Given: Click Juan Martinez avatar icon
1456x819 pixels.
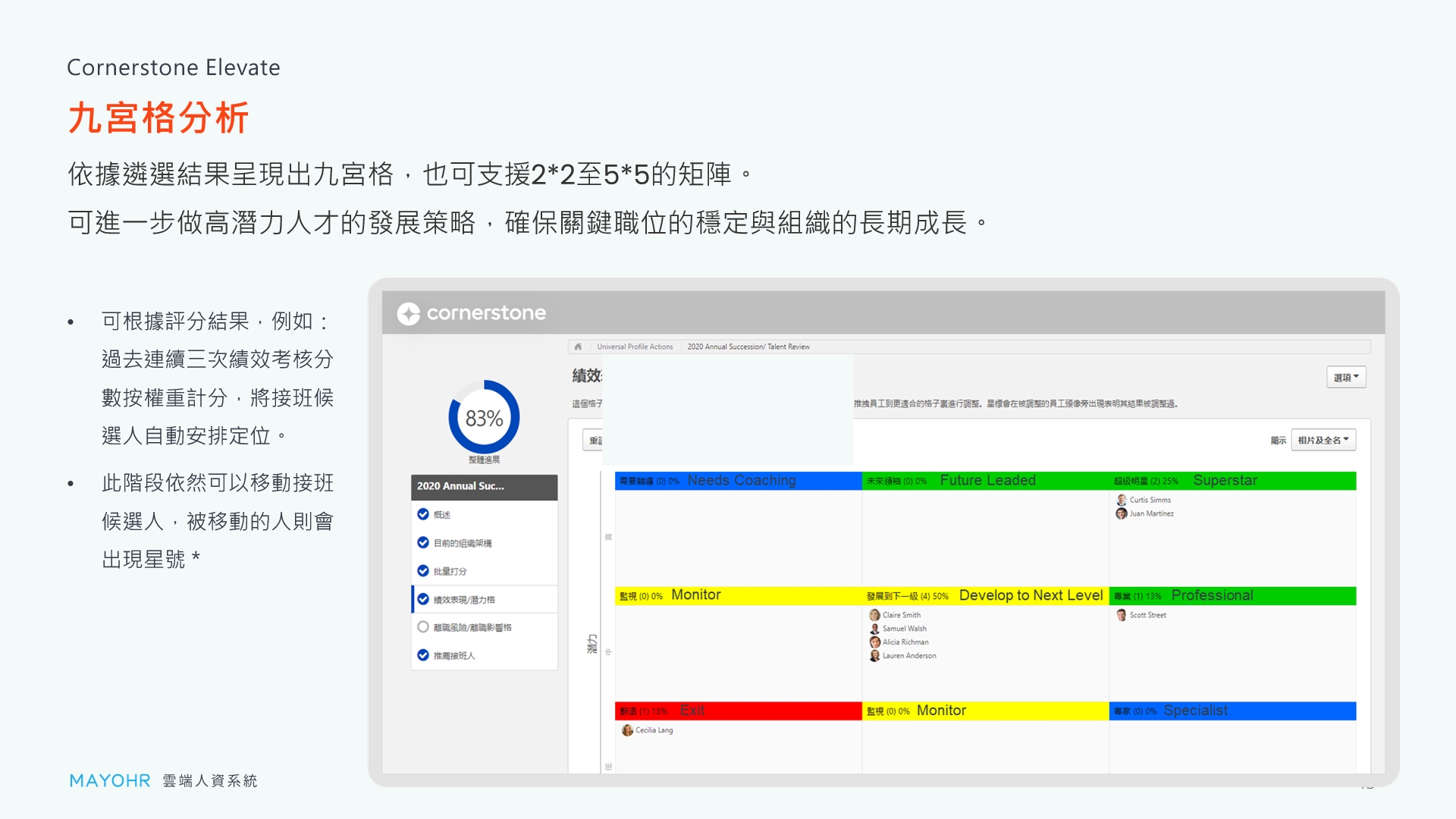Looking at the screenshot, I should pyautogui.click(x=1121, y=513).
